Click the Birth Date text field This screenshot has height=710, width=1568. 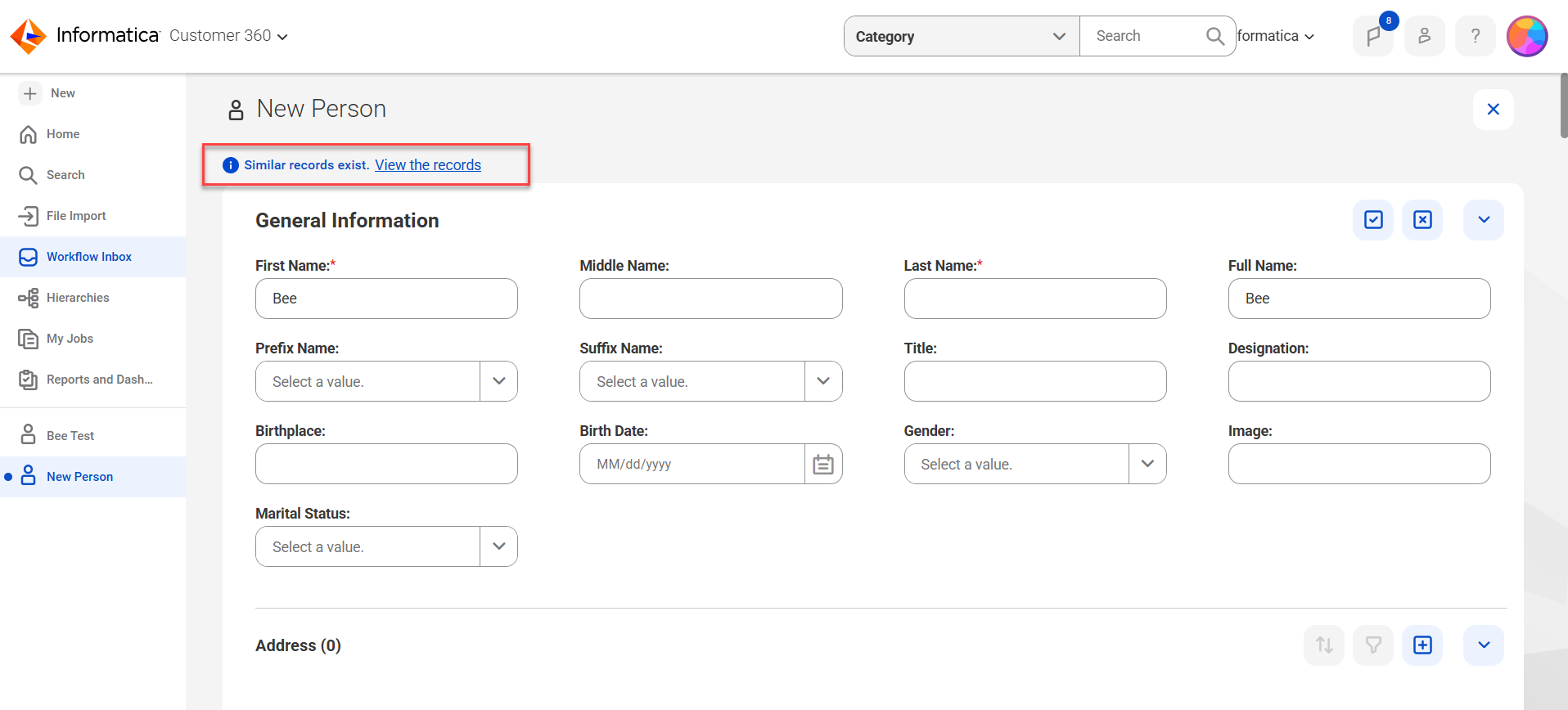692,464
